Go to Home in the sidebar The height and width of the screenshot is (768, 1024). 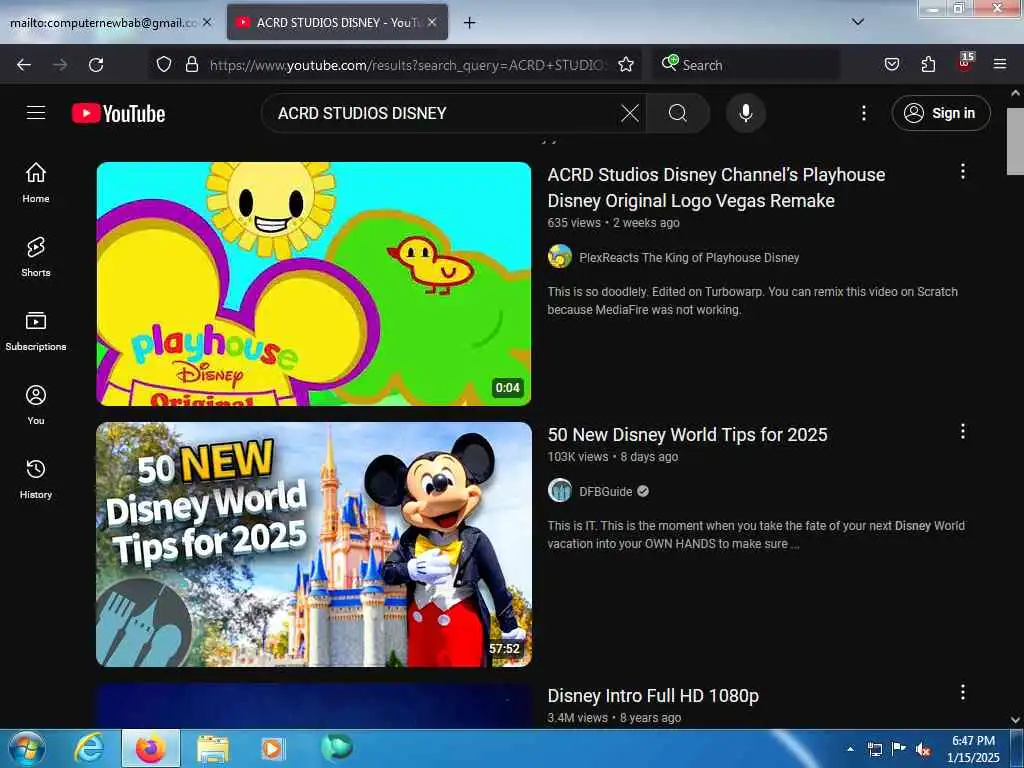click(x=36, y=183)
